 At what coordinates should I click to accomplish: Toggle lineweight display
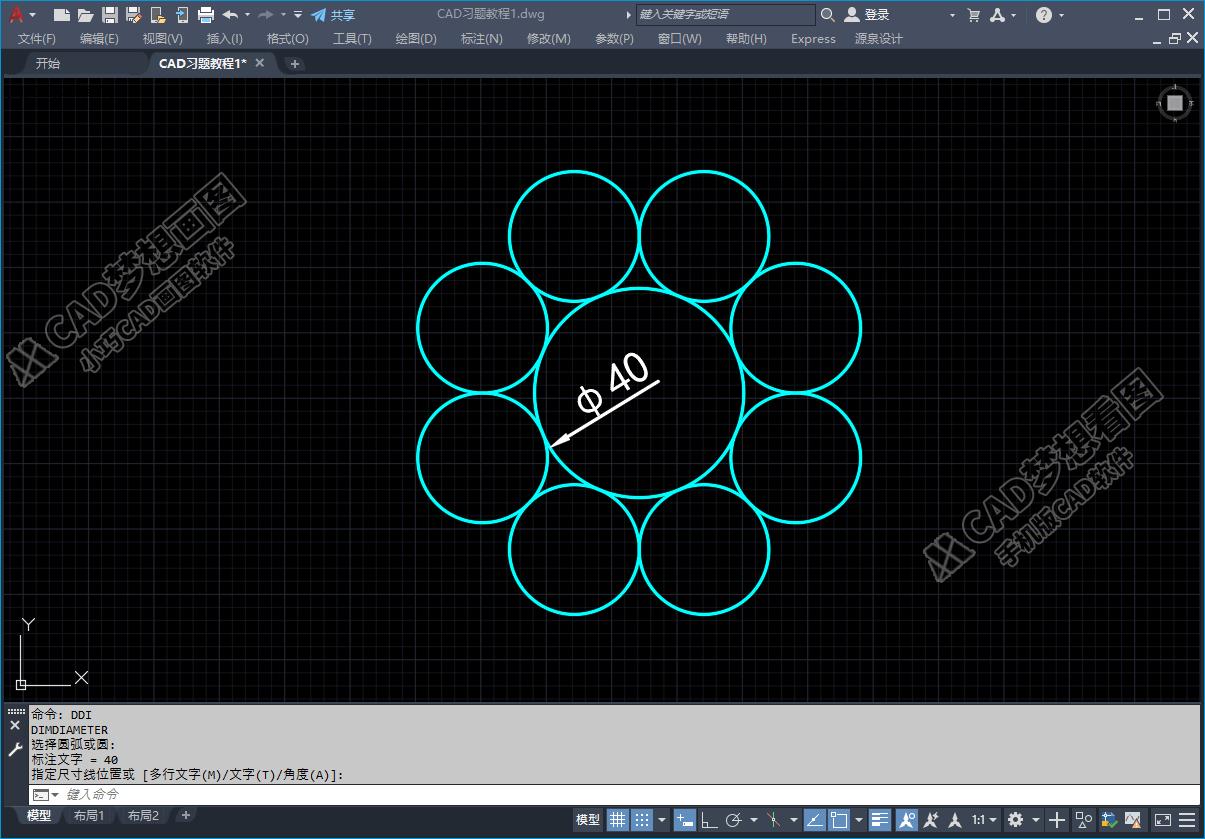(x=880, y=820)
